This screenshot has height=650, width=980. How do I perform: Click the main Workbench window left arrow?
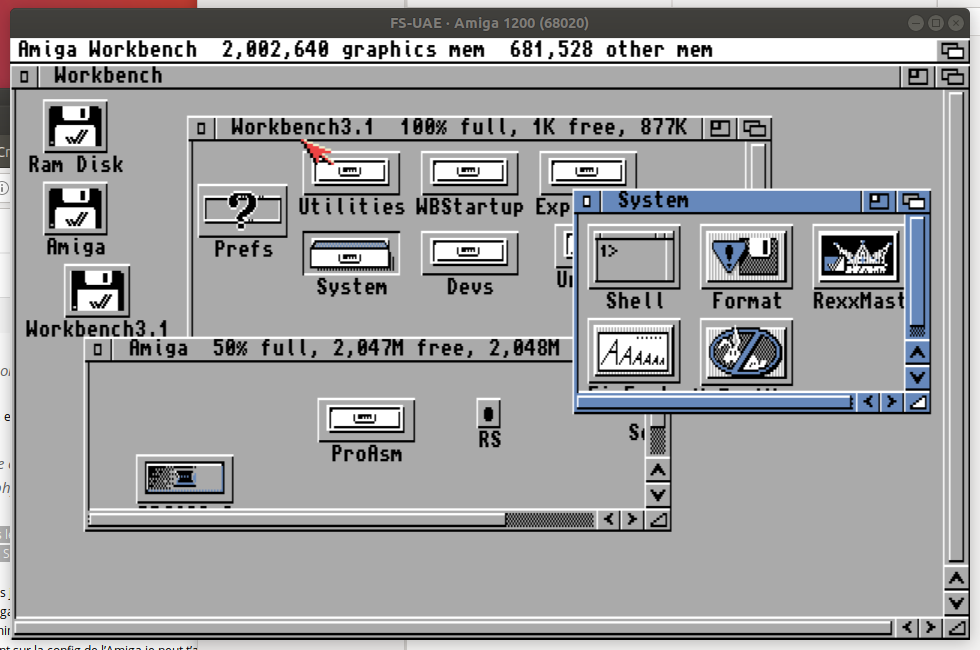907,627
